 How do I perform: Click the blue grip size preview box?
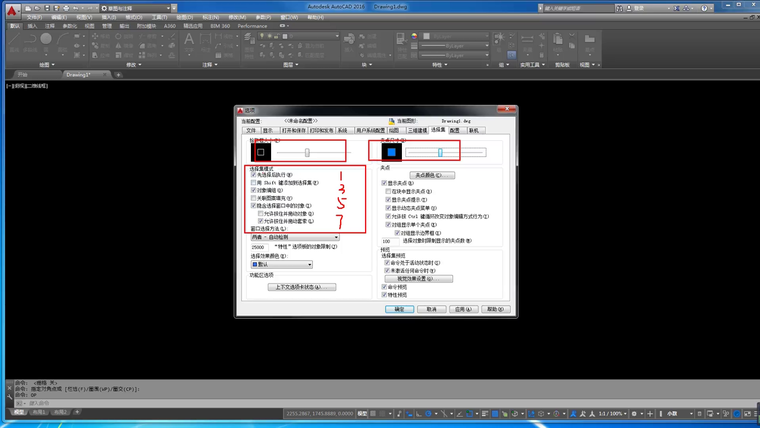[391, 152]
